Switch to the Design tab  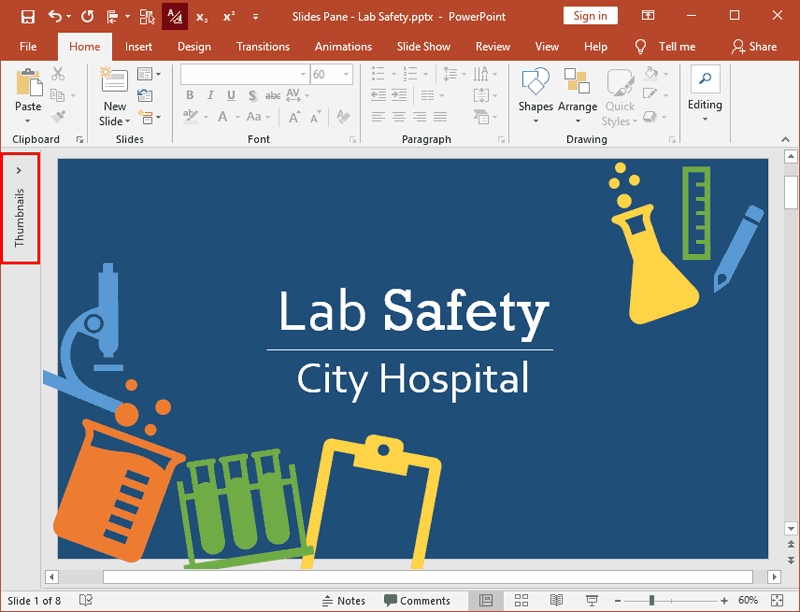(x=193, y=46)
